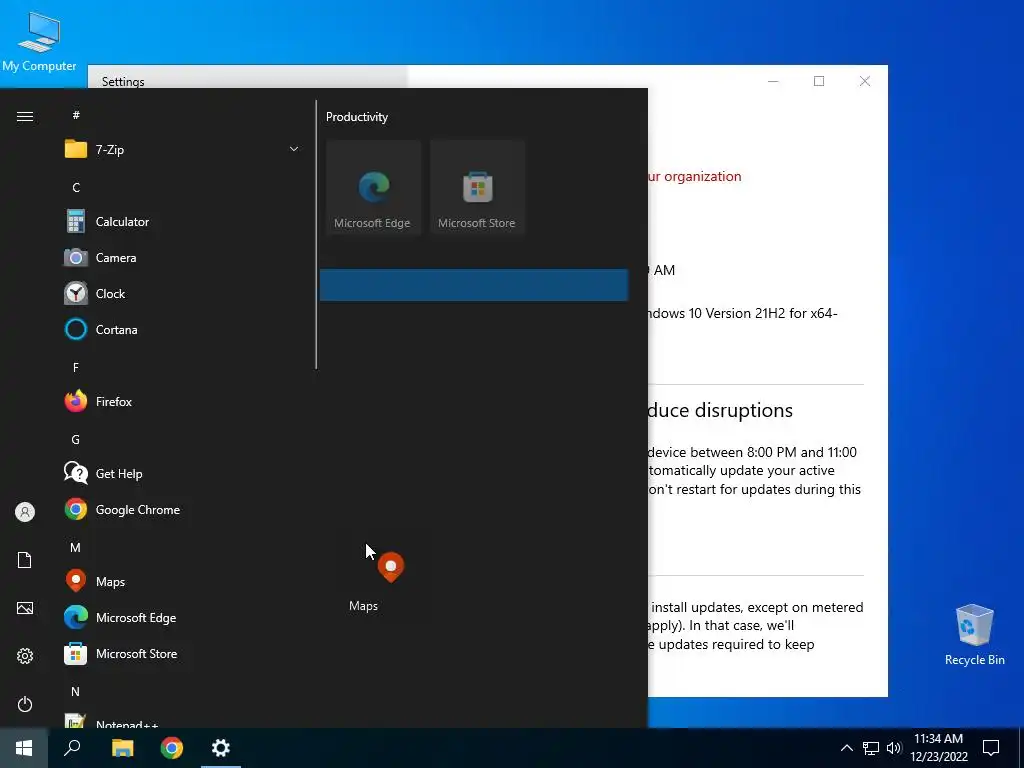
Task: Minimize the Settings window
Action: click(x=773, y=81)
